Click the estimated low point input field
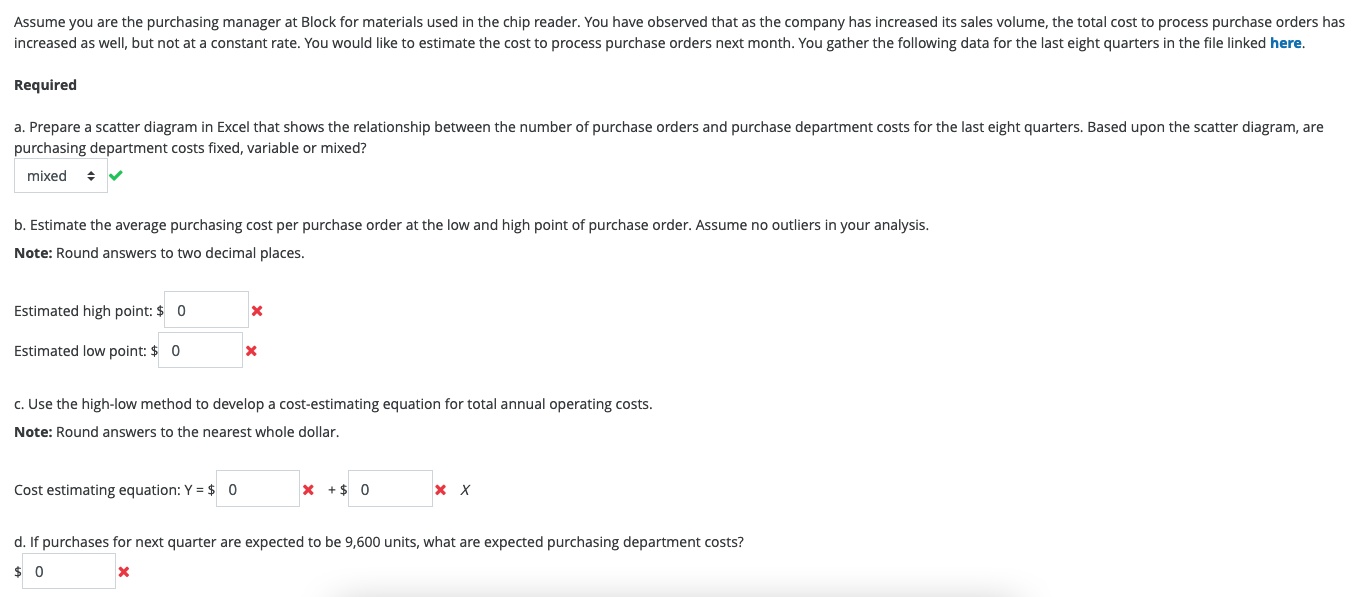Viewport: 1364px width, 597px height. [x=200, y=350]
